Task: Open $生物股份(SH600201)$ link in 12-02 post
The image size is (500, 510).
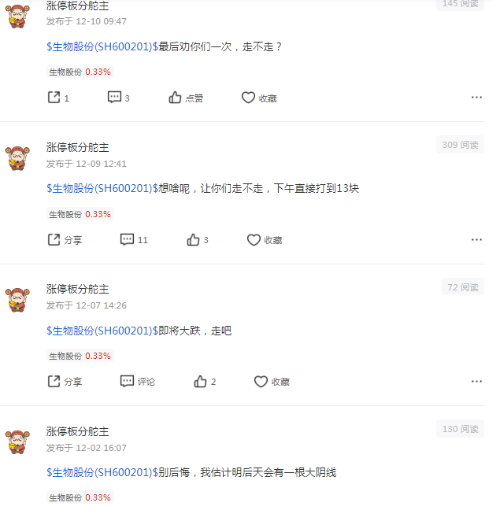Action: click(x=103, y=472)
